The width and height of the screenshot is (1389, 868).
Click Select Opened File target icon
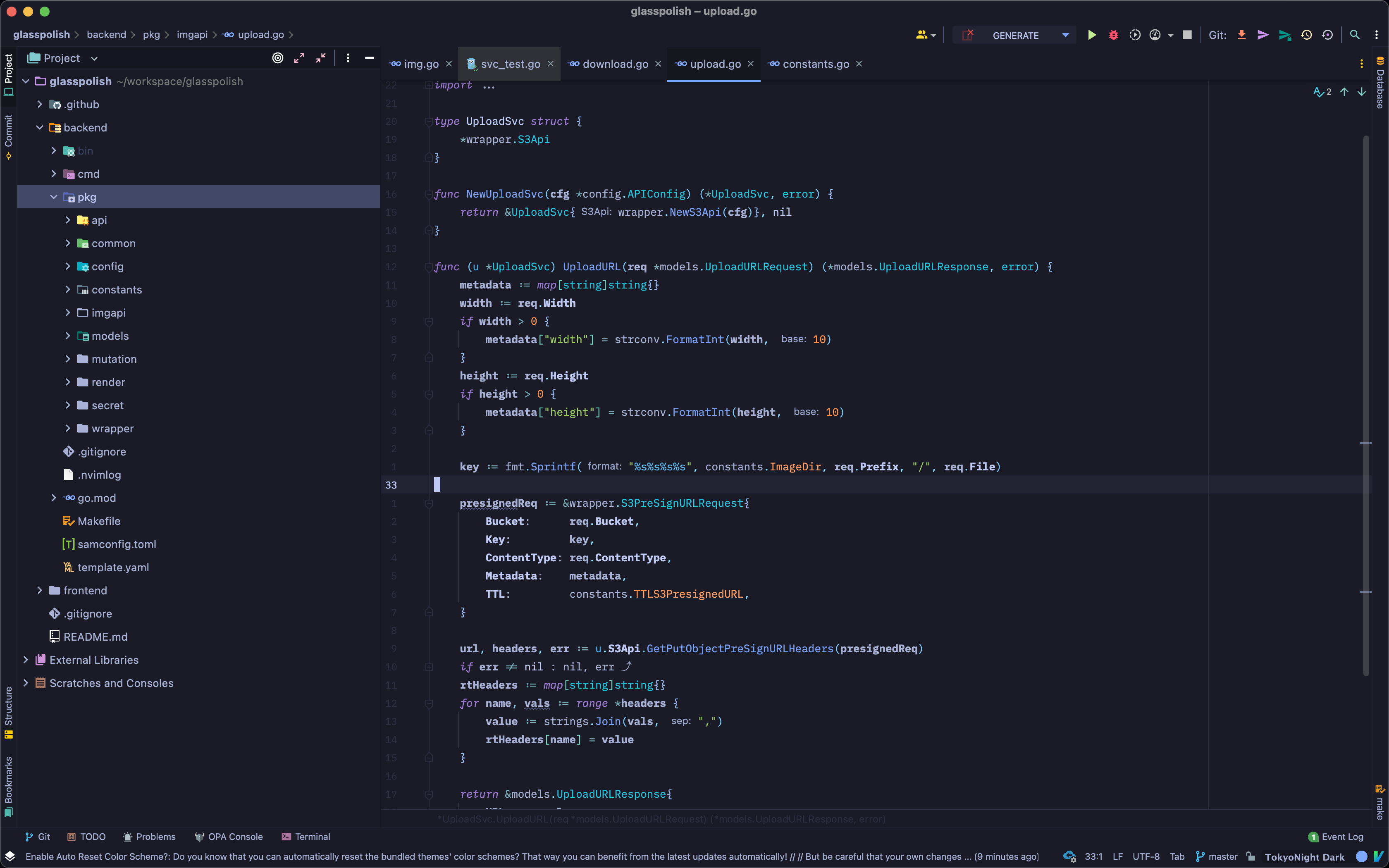[x=278, y=58]
